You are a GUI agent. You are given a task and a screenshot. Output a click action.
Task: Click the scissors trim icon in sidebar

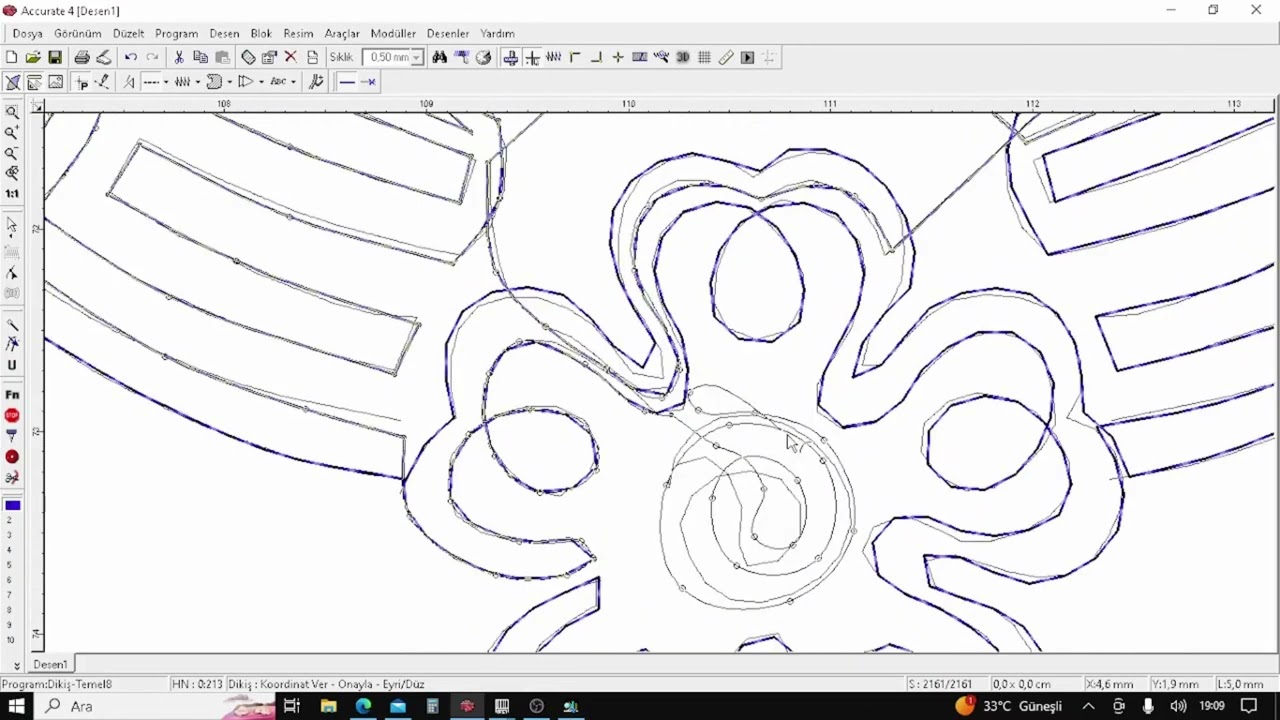(x=12, y=477)
